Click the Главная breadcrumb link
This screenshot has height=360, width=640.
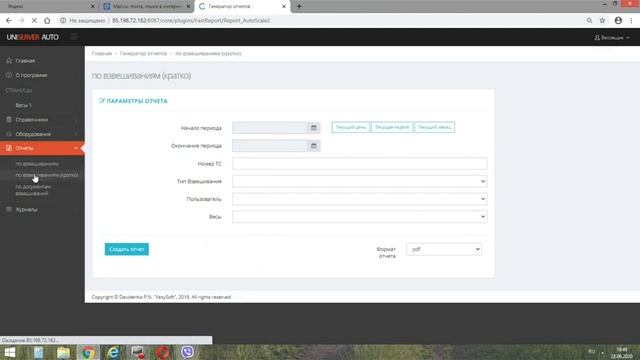[x=102, y=53]
